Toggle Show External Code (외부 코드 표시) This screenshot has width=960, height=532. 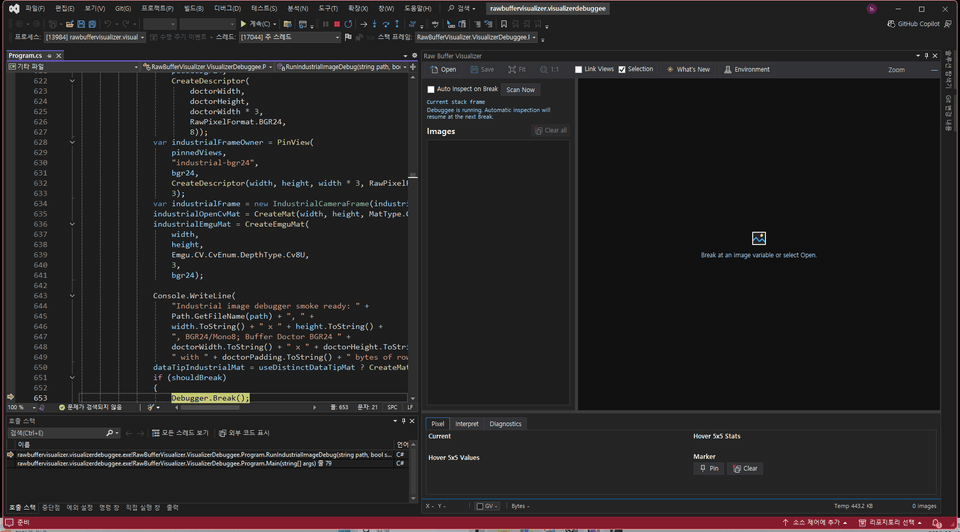[244, 433]
